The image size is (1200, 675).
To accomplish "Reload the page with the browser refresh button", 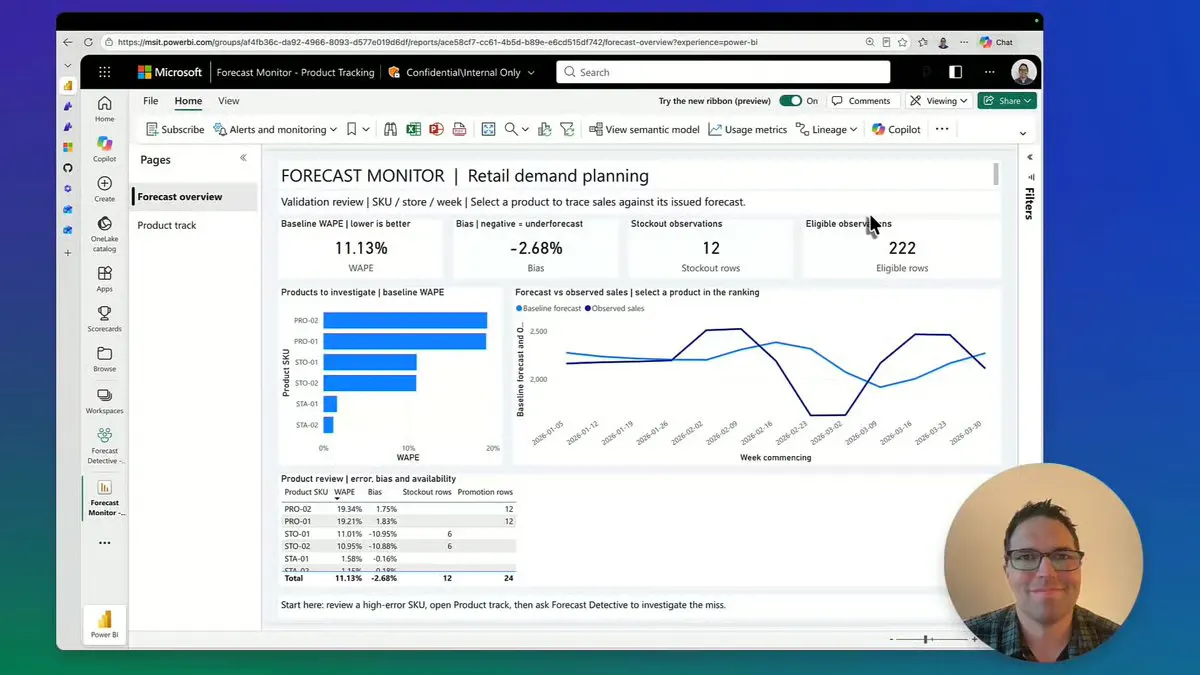I will pos(88,42).
